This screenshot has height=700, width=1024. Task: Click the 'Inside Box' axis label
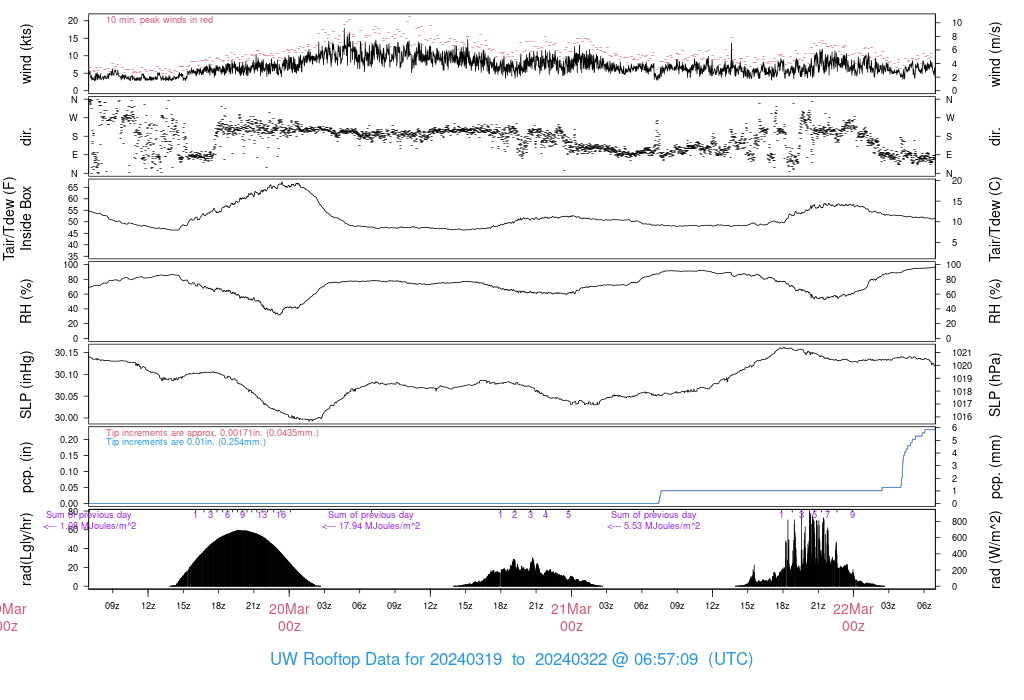tap(26, 218)
